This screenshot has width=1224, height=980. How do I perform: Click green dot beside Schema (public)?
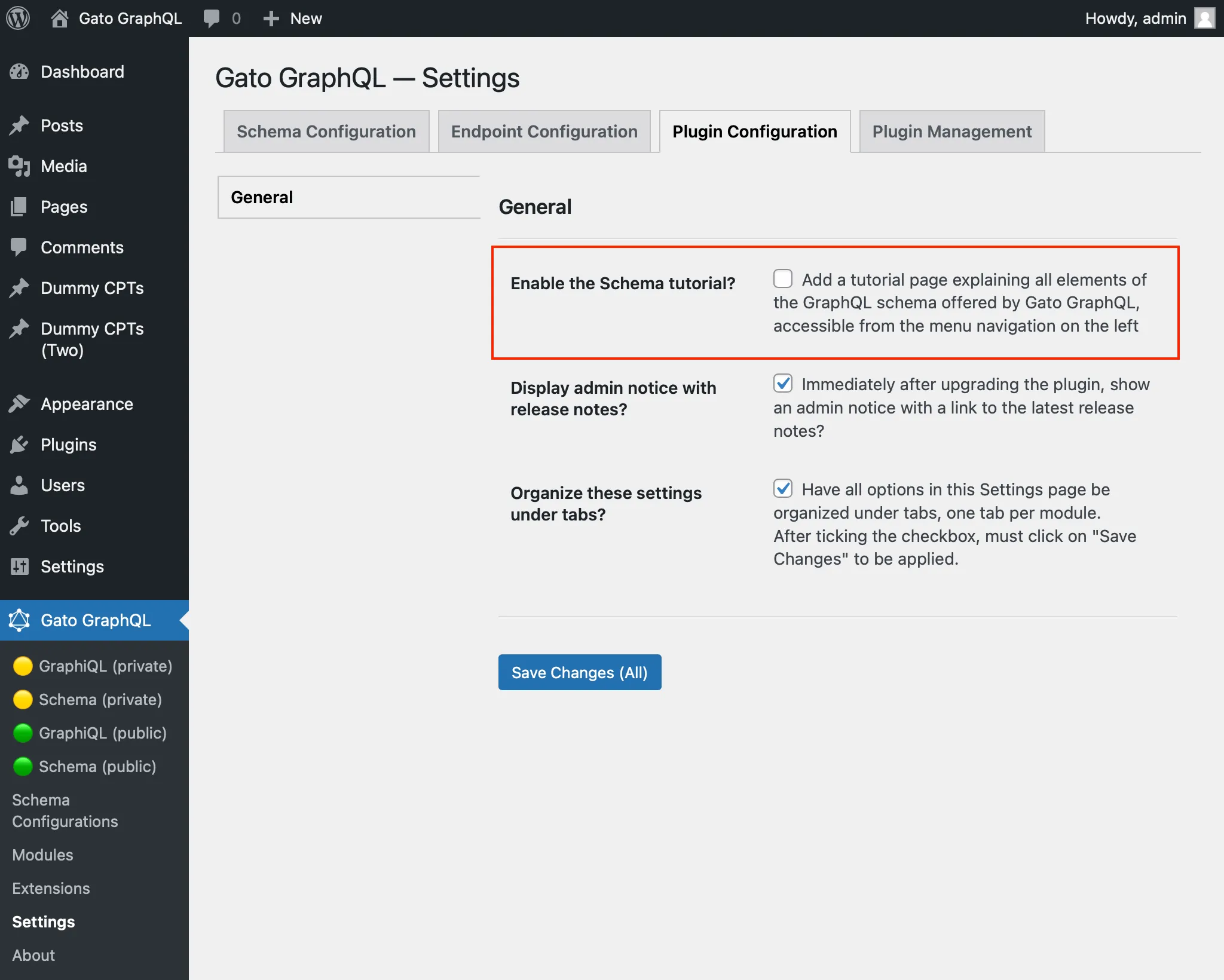click(23, 766)
